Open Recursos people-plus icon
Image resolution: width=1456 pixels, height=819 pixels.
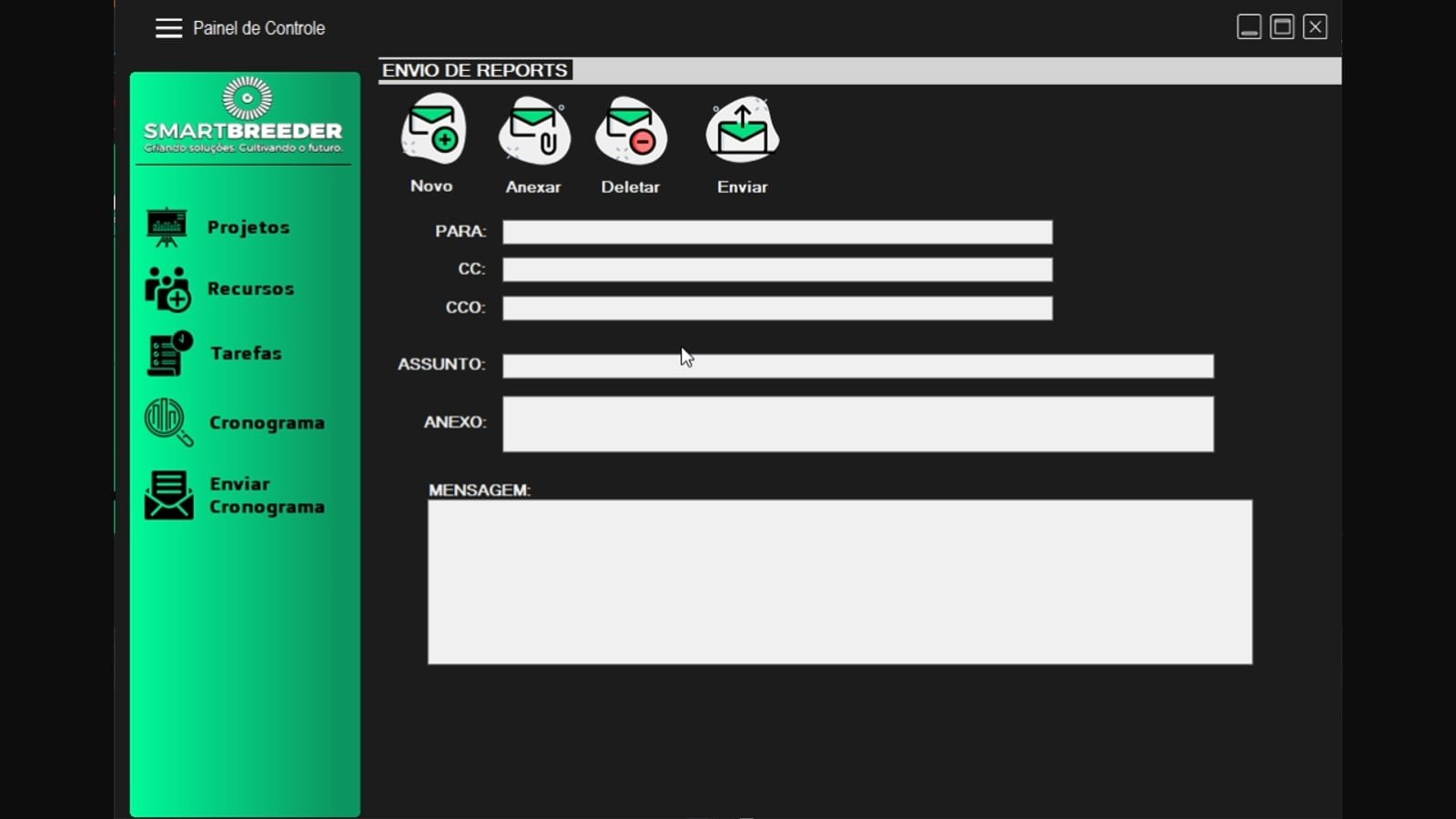167,289
